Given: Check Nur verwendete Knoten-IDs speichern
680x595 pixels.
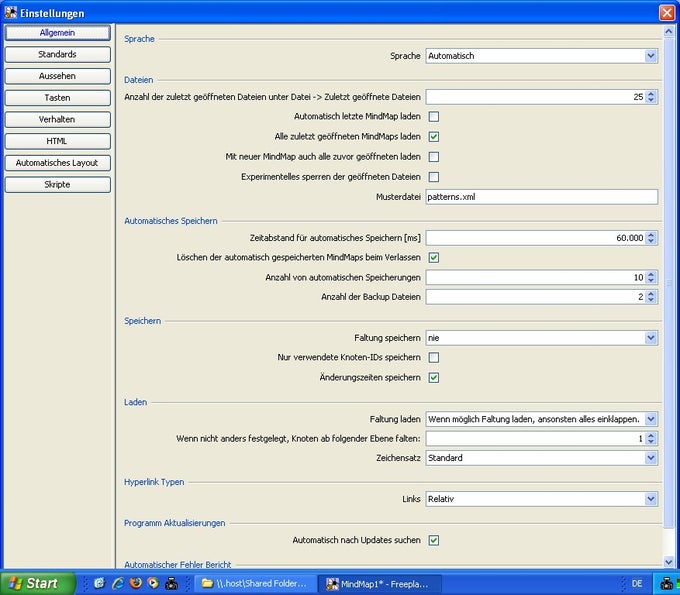Looking at the screenshot, I should (x=434, y=357).
